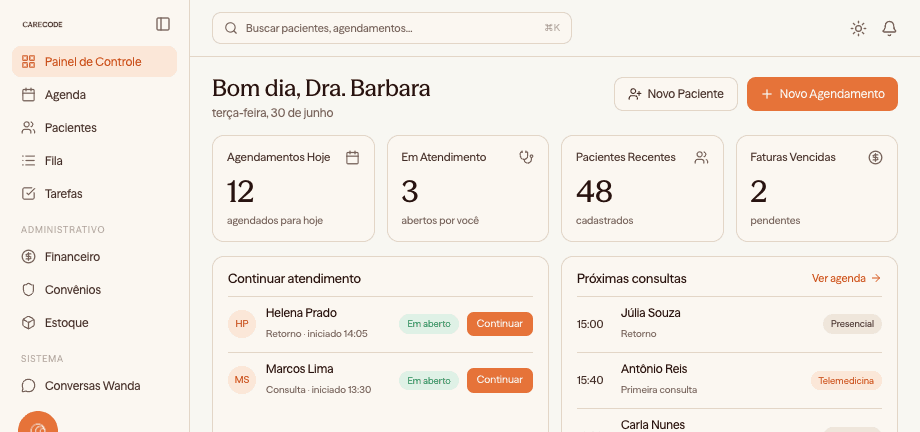Click the Novo Paciente button
Viewport: 920px width, 432px height.
click(676, 94)
